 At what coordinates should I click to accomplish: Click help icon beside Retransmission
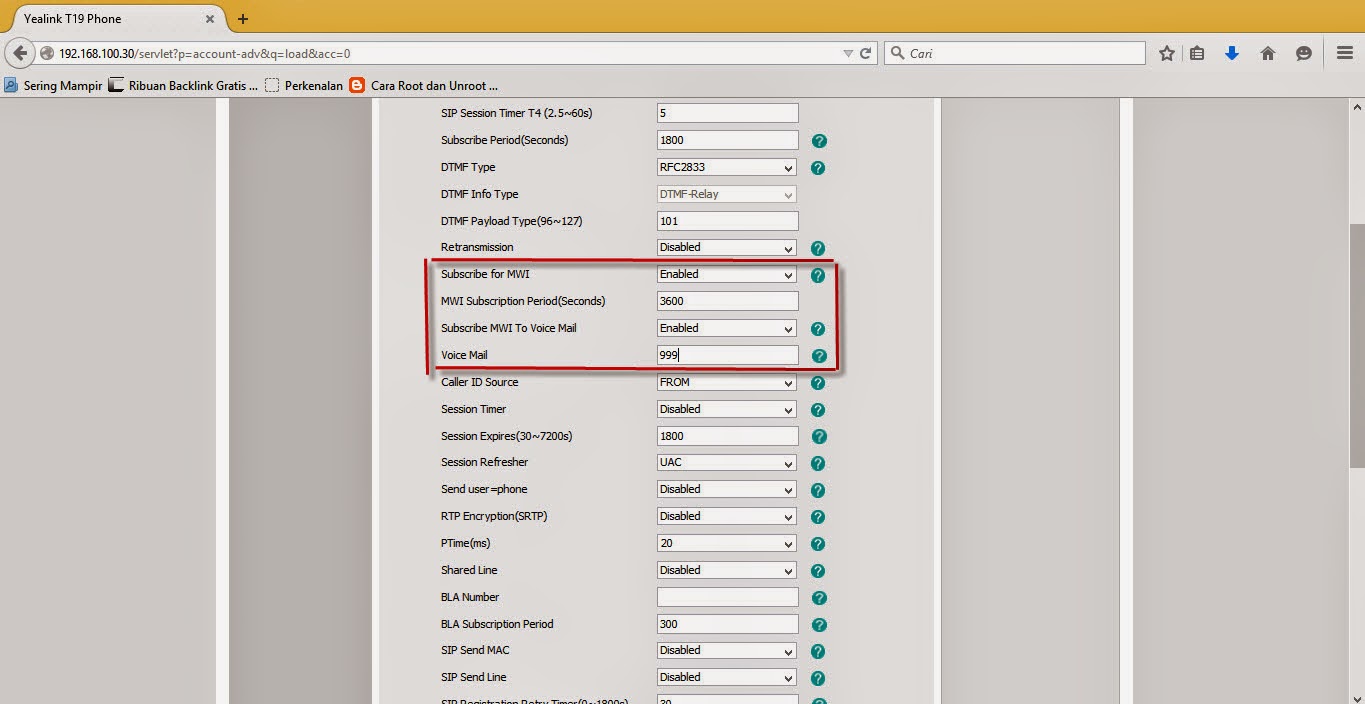(x=818, y=248)
